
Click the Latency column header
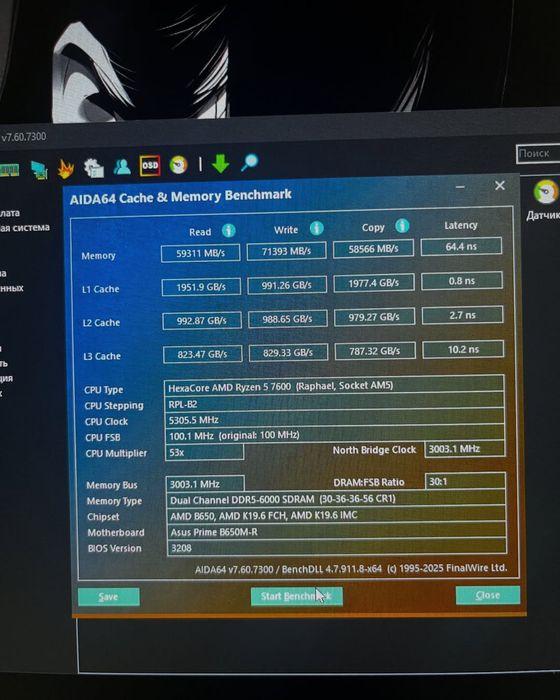[461, 225]
